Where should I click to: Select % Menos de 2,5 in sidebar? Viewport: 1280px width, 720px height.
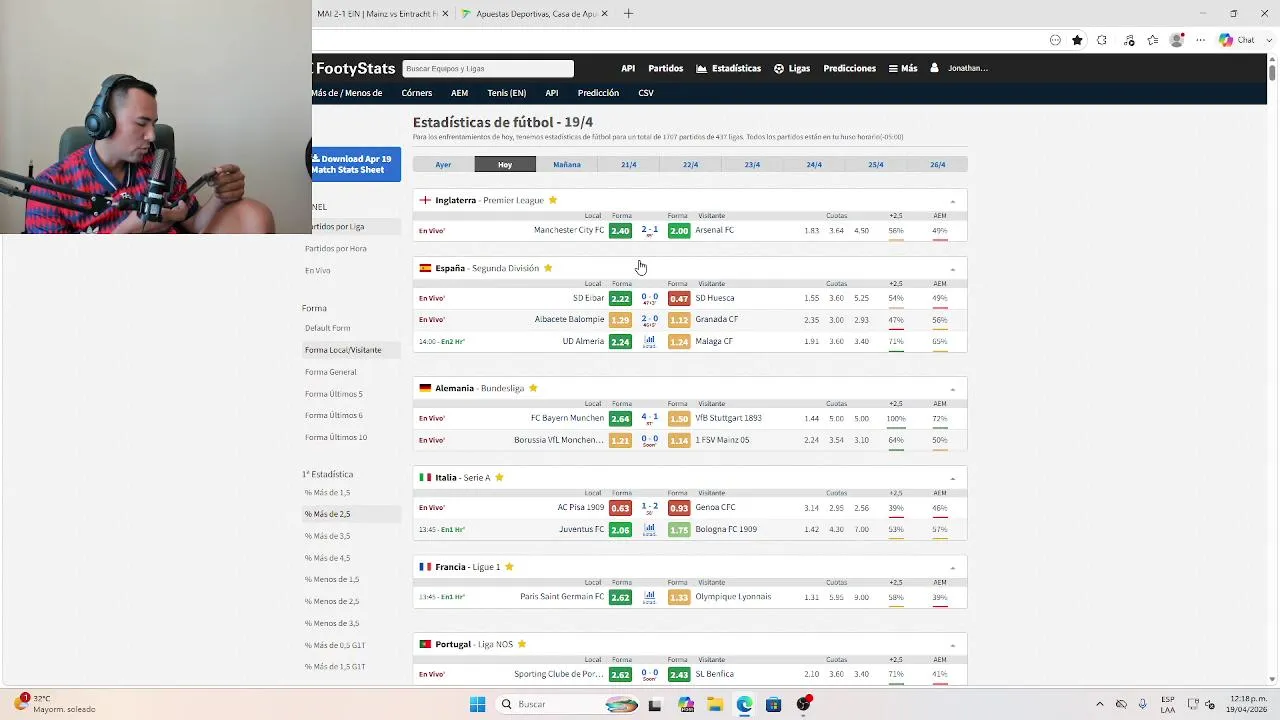coord(332,601)
